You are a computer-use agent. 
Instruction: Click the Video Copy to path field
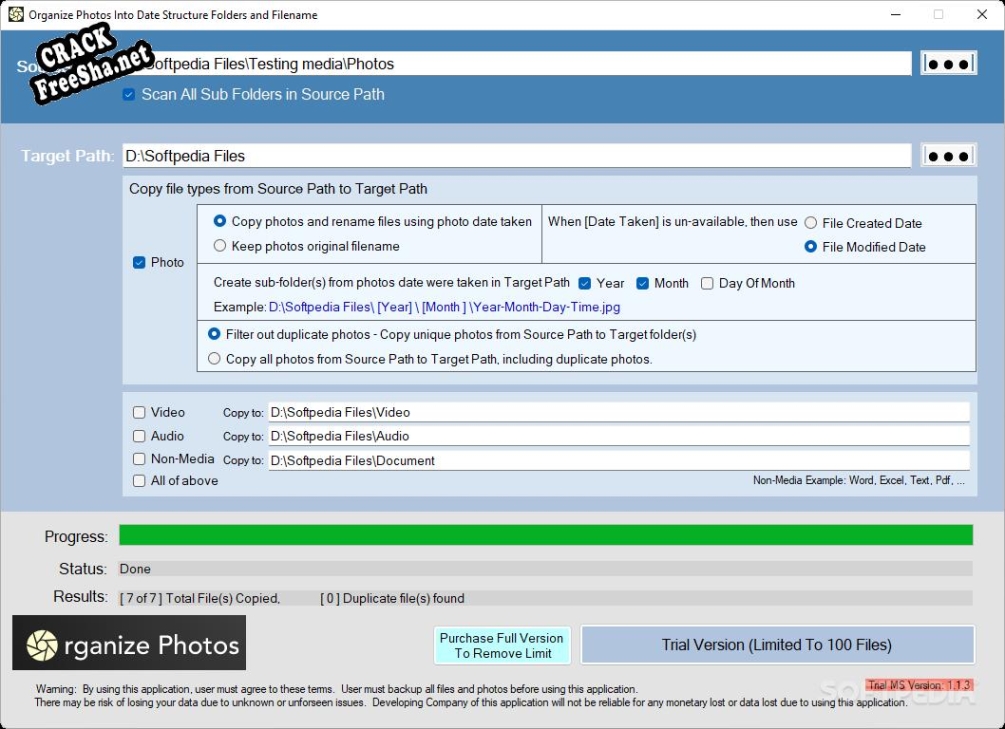coord(618,412)
